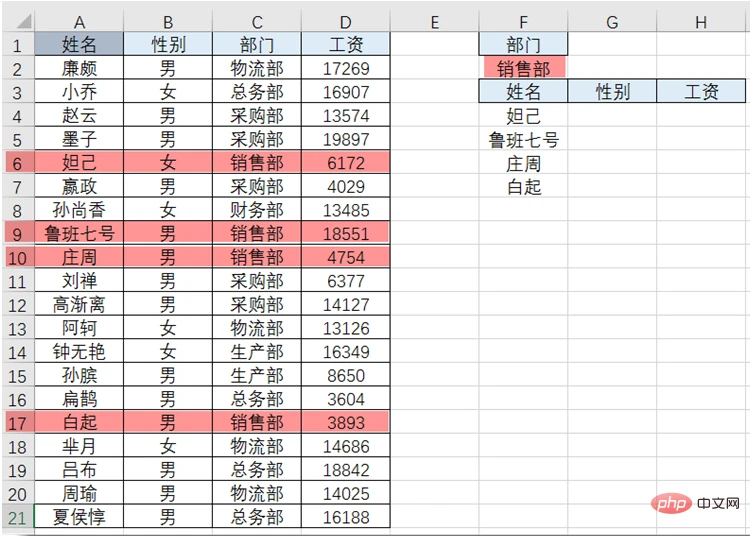Click the highlighted salary cell 18551
Viewport: 750px width, 536px height.
point(346,233)
